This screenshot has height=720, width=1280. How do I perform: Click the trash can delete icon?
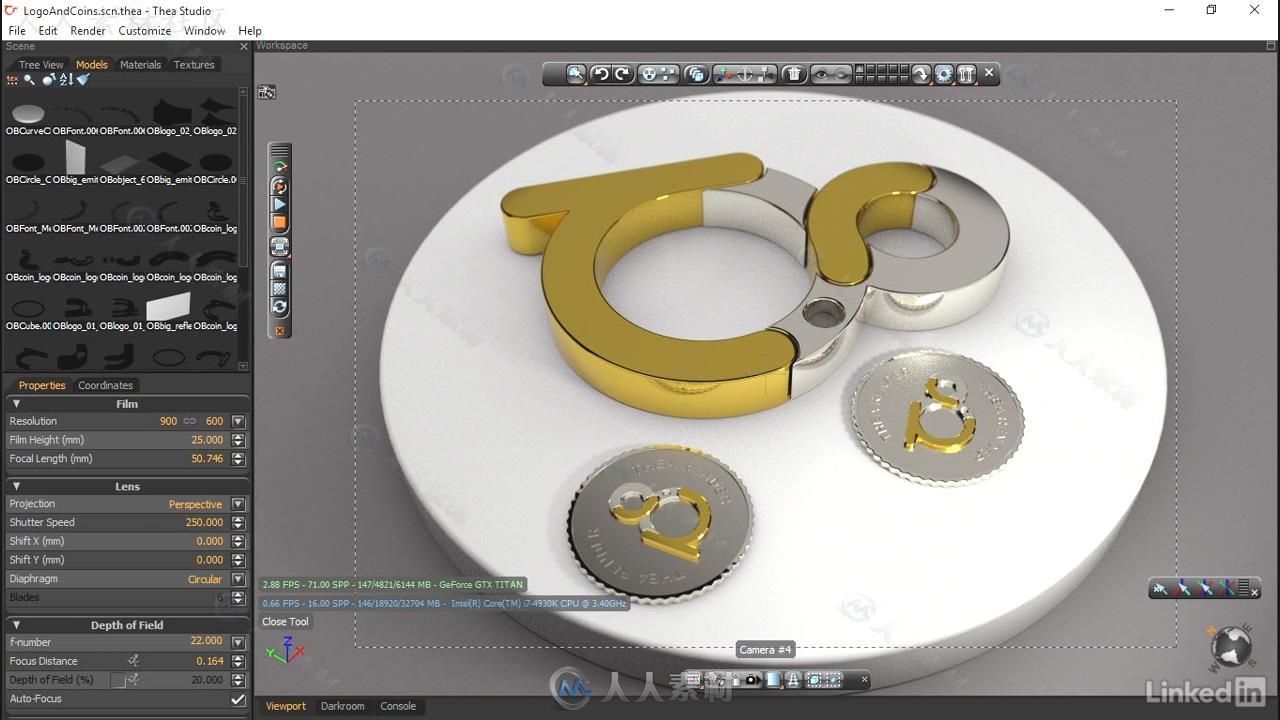793,74
